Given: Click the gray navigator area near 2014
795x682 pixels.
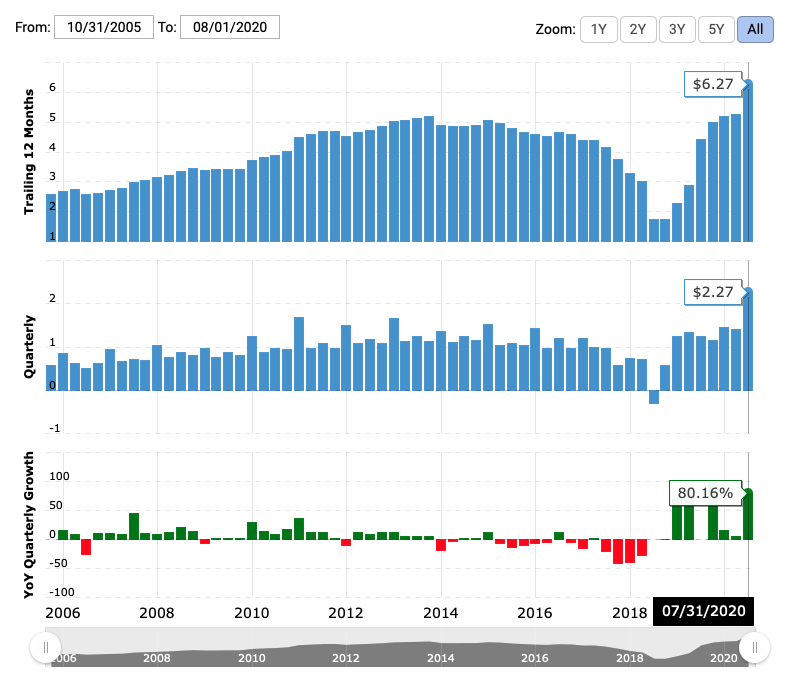Looking at the screenshot, I should [x=441, y=650].
